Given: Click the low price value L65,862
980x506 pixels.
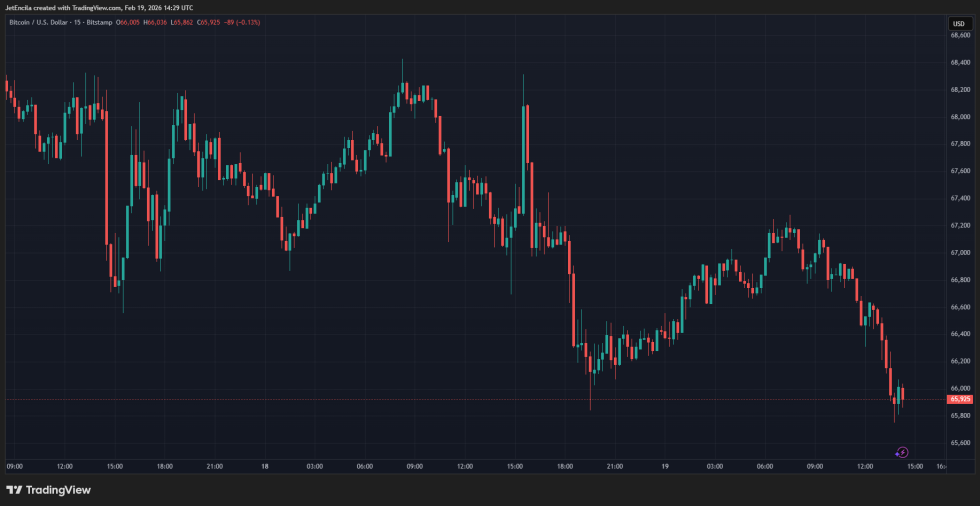Looking at the screenshot, I should 183,22.
